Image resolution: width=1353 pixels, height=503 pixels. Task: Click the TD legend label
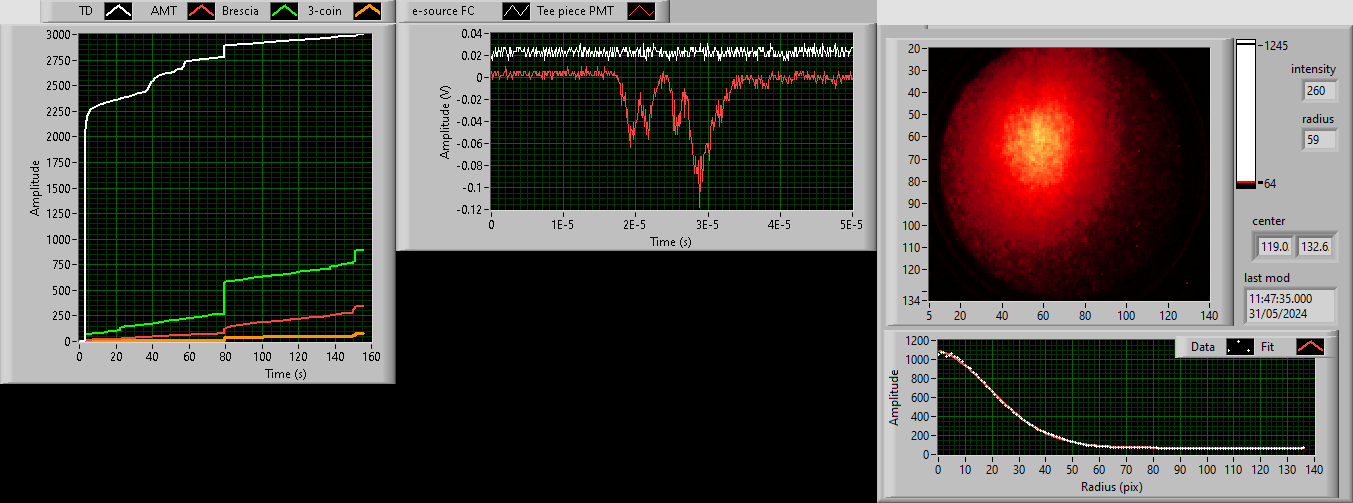click(x=84, y=11)
